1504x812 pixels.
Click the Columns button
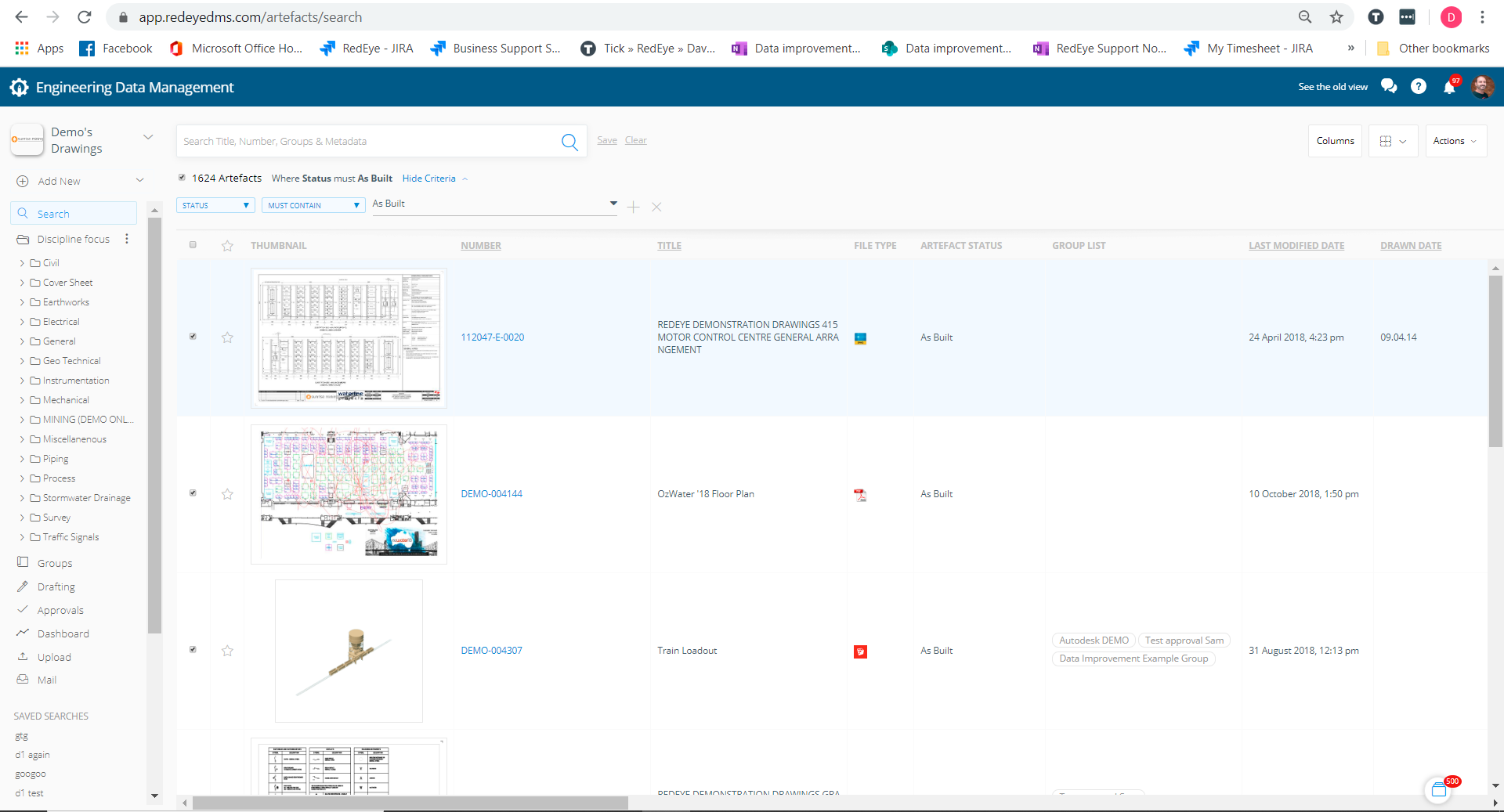(x=1335, y=141)
